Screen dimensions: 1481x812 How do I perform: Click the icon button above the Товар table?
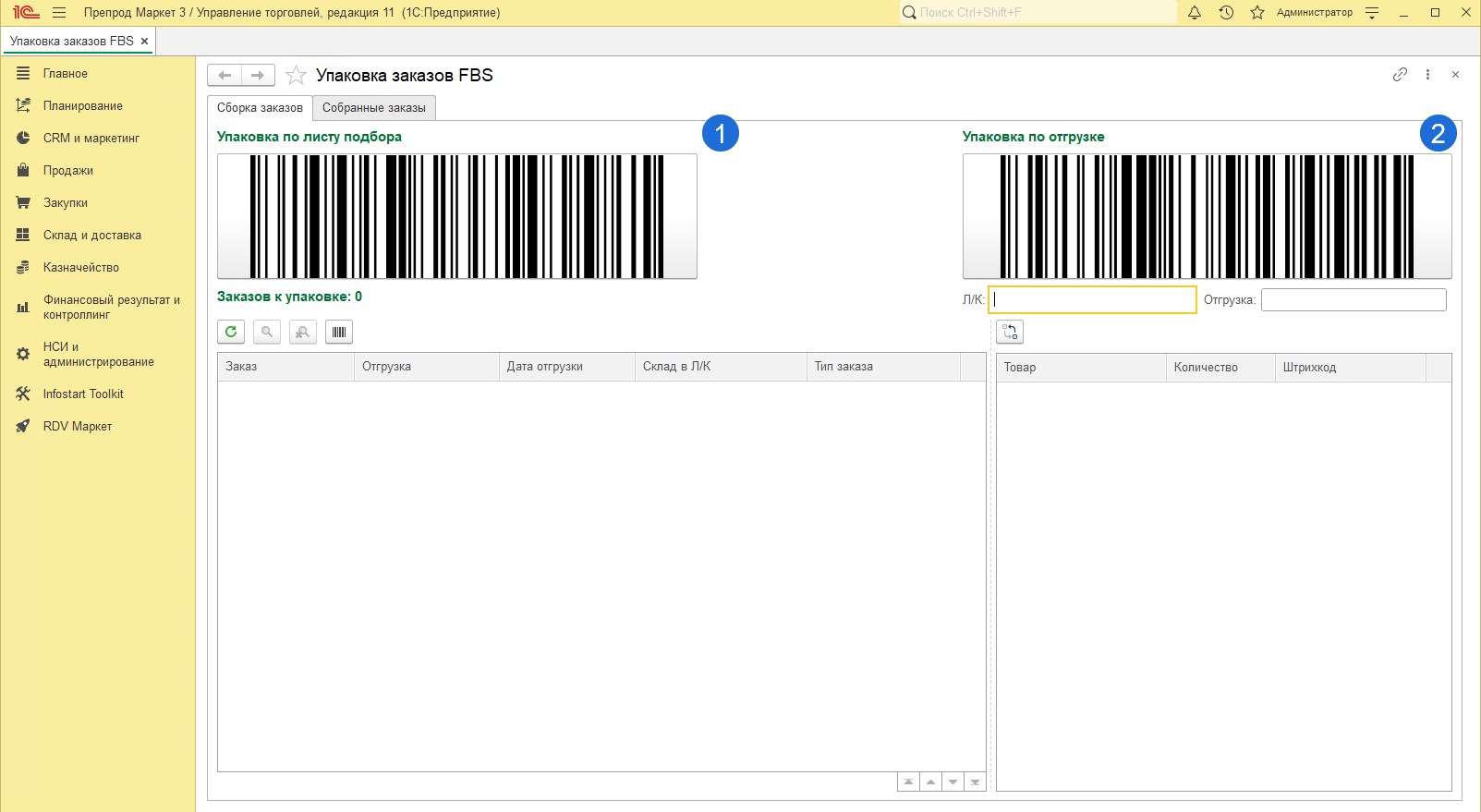click(1010, 332)
